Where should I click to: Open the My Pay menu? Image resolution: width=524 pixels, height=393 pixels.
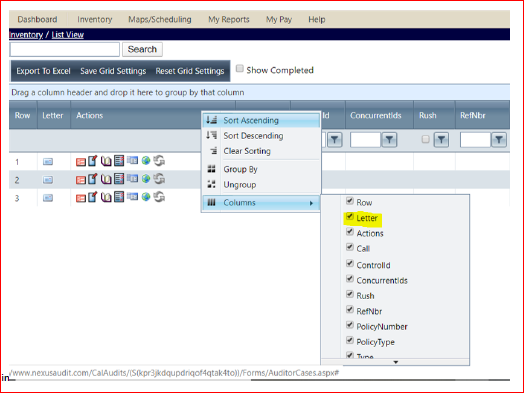[x=279, y=19]
